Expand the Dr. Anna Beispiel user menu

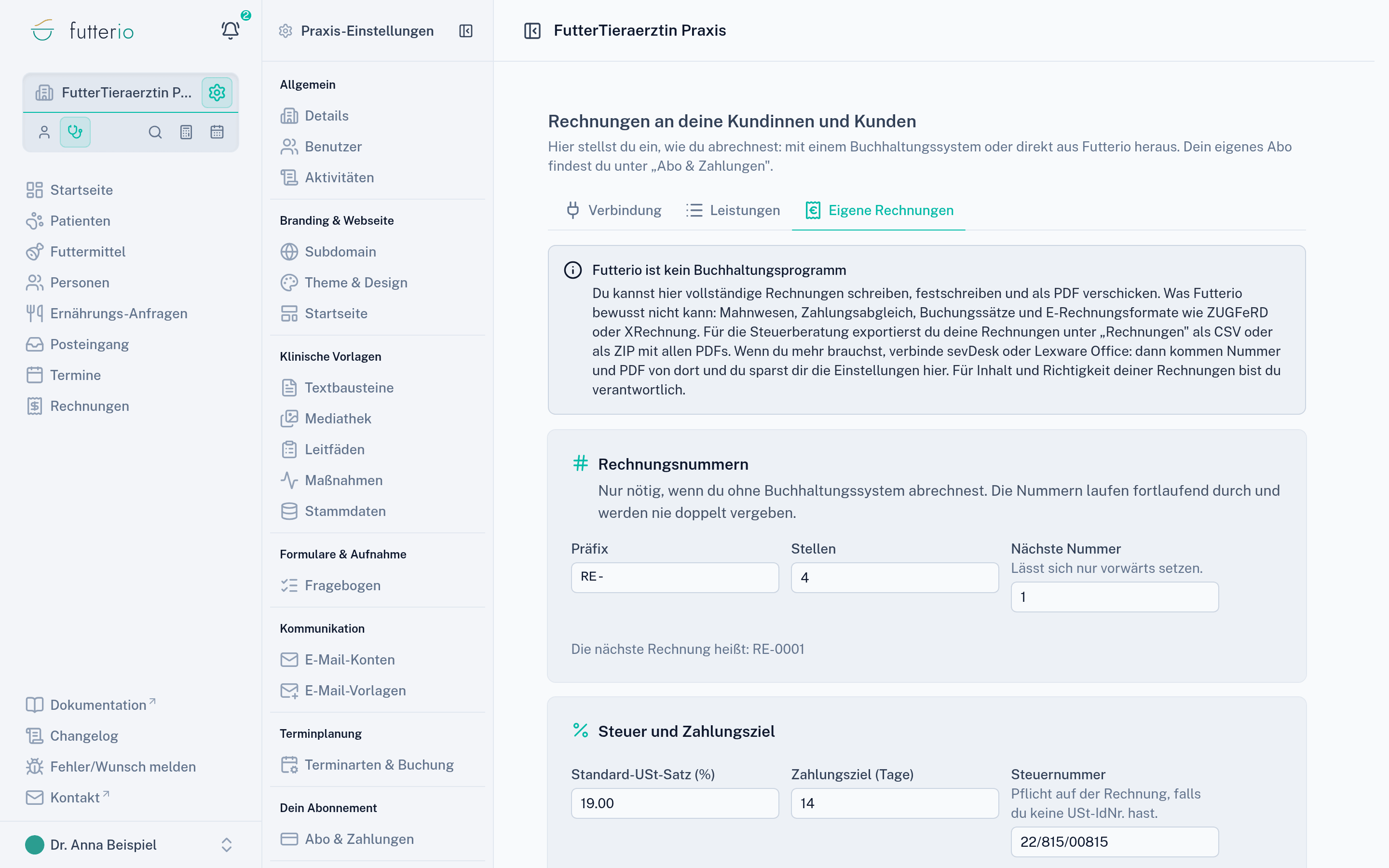coord(130,844)
